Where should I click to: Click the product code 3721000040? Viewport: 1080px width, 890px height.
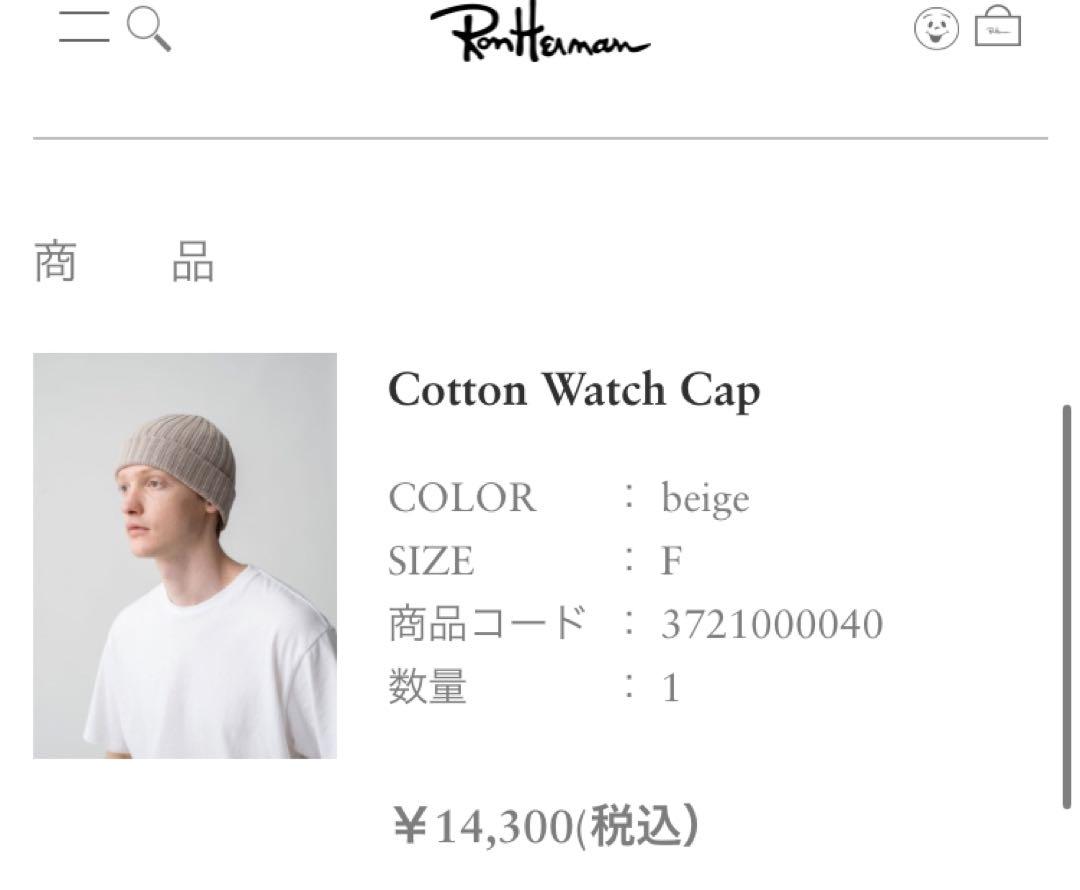772,624
